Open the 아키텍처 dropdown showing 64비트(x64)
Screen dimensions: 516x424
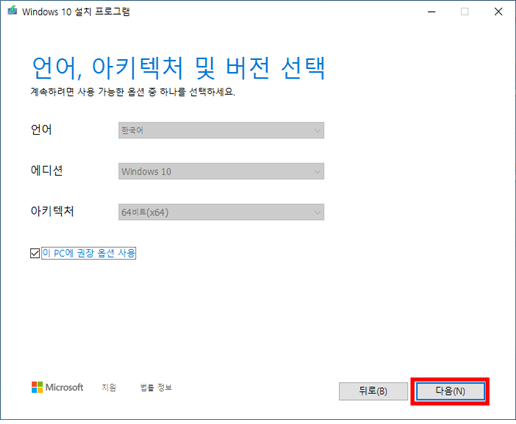pos(221,212)
